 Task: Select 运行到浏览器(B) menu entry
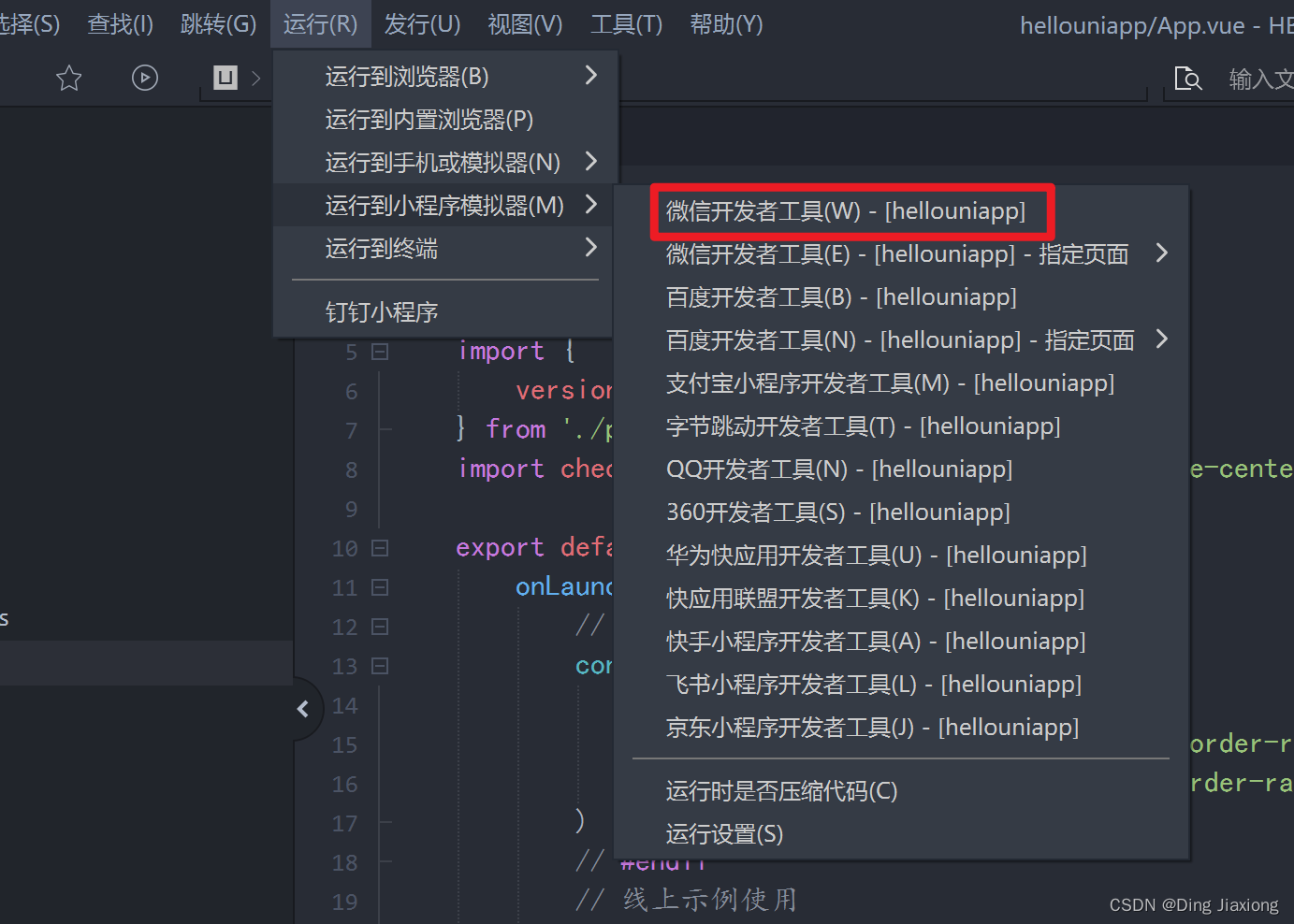click(445, 77)
